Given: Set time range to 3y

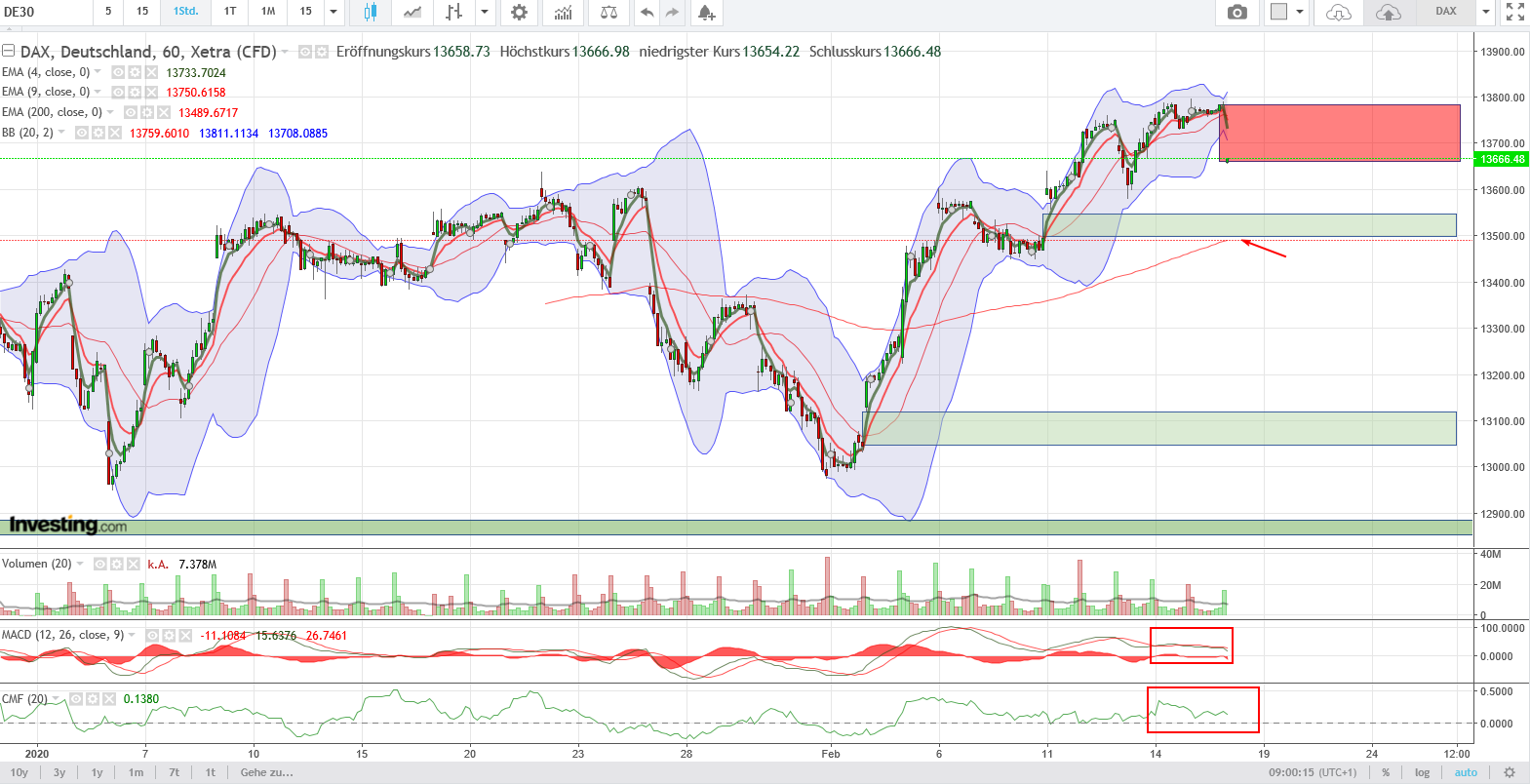Looking at the screenshot, I should (x=59, y=772).
